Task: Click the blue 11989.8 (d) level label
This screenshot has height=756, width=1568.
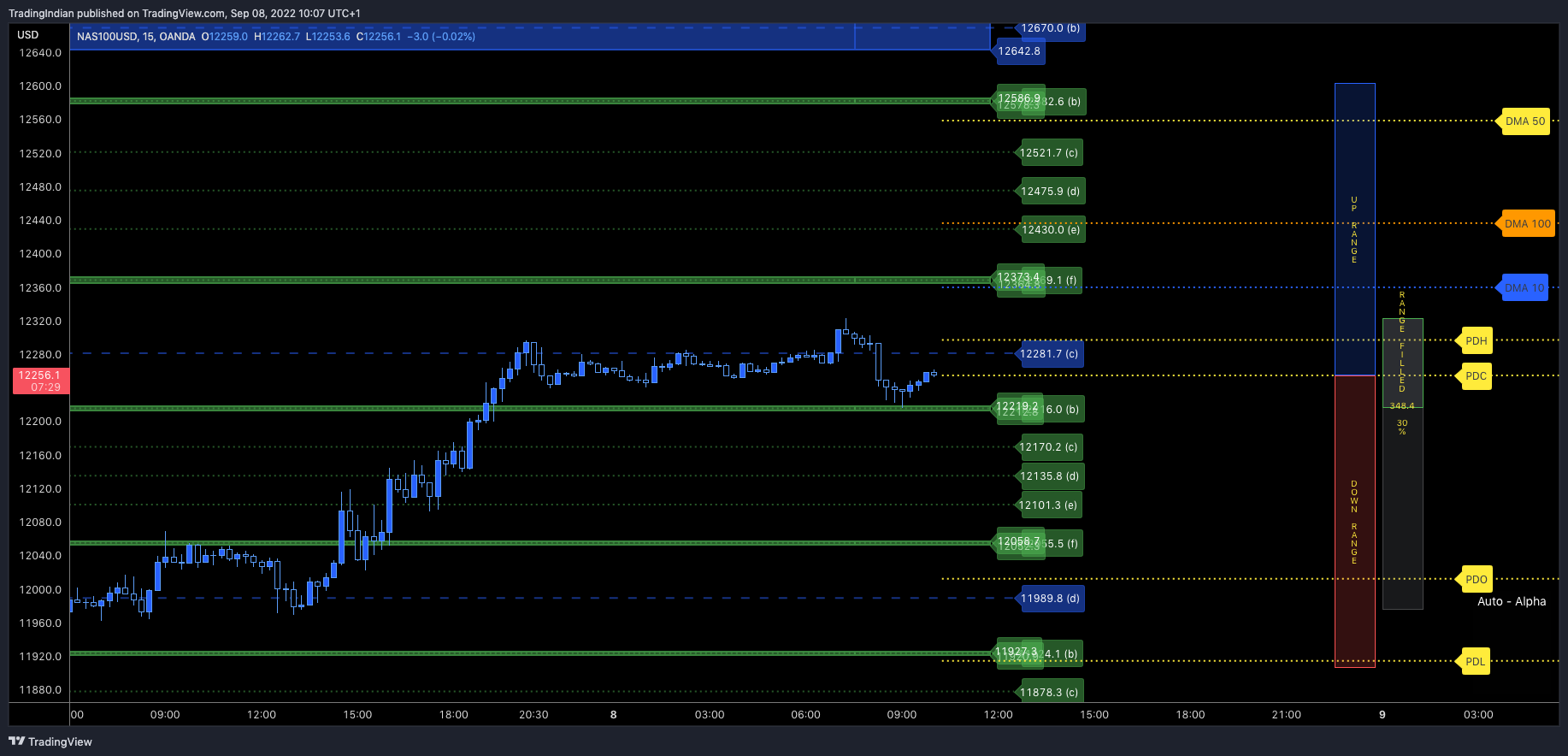Action: pos(1051,599)
